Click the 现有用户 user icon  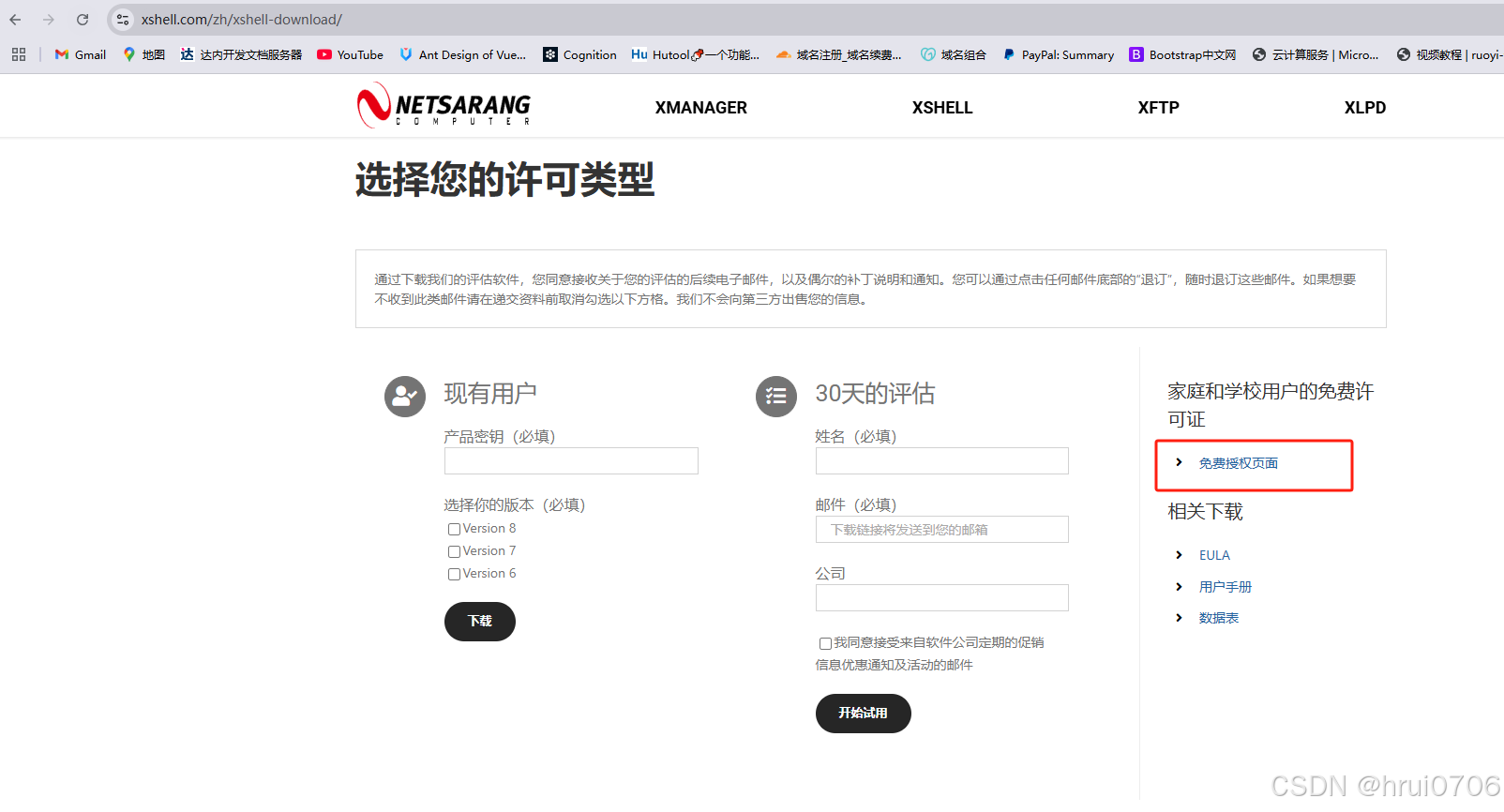coord(405,397)
